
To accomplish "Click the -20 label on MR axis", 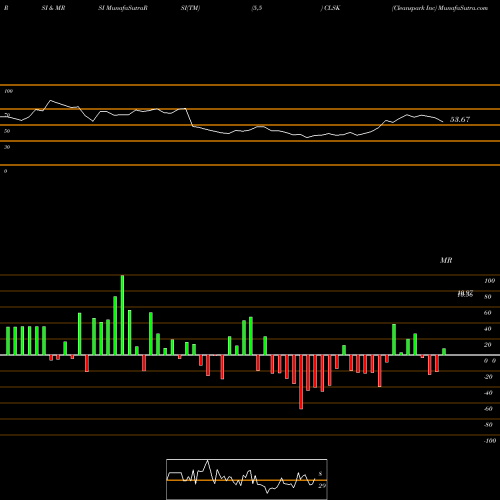I will coord(488,377).
